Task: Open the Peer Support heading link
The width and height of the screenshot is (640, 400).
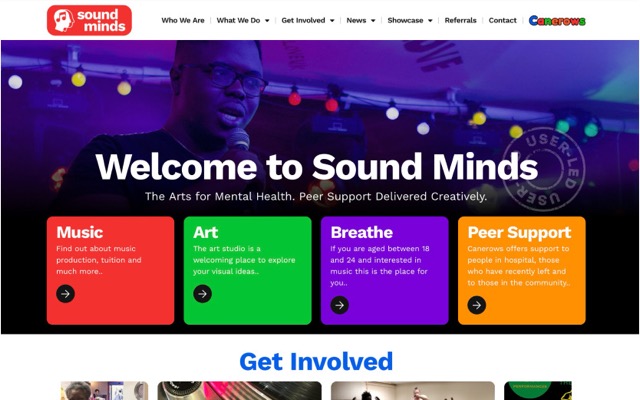Action: (519, 232)
